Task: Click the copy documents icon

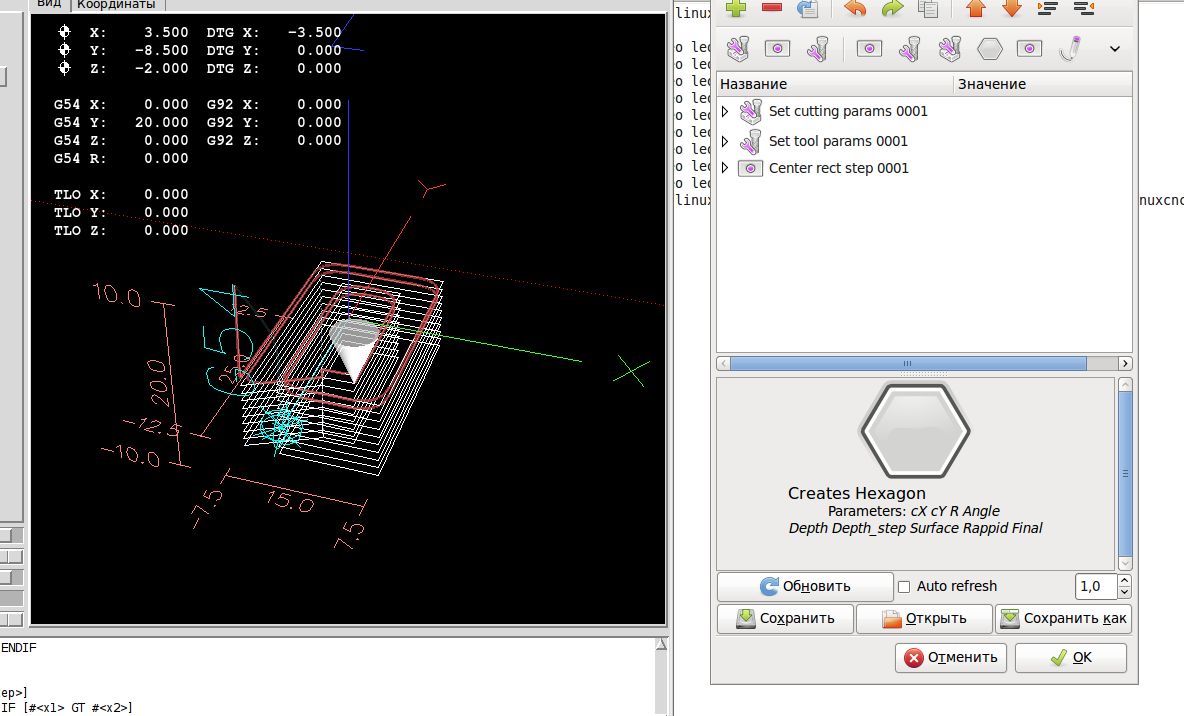Action: [x=928, y=9]
